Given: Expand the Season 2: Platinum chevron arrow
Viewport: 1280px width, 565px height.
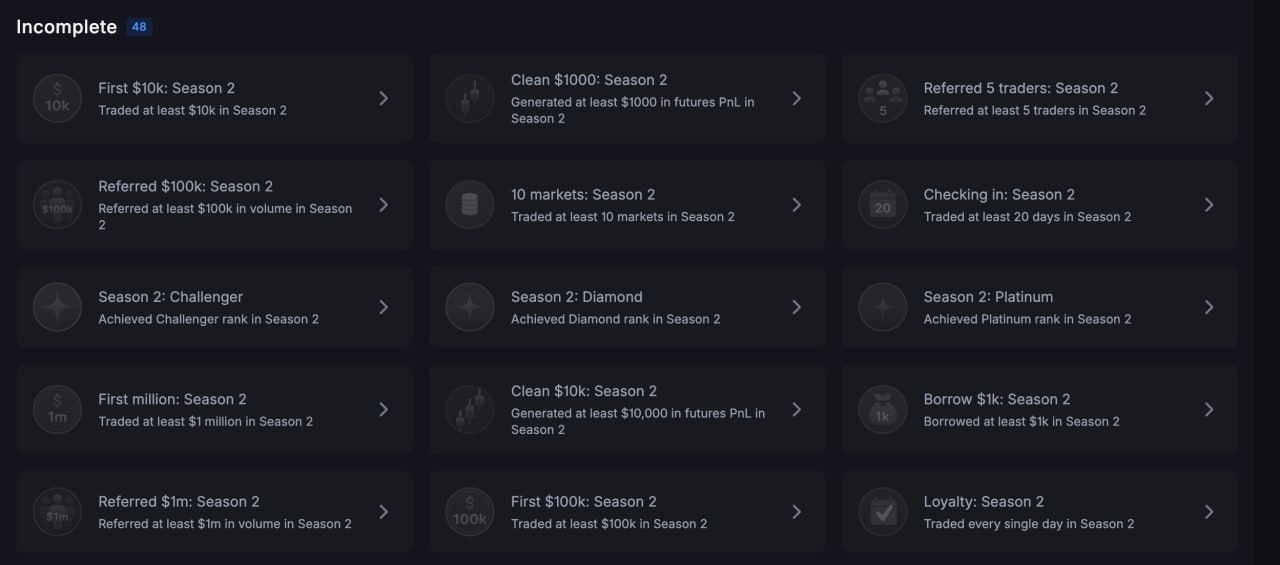Looking at the screenshot, I should pos(1209,307).
